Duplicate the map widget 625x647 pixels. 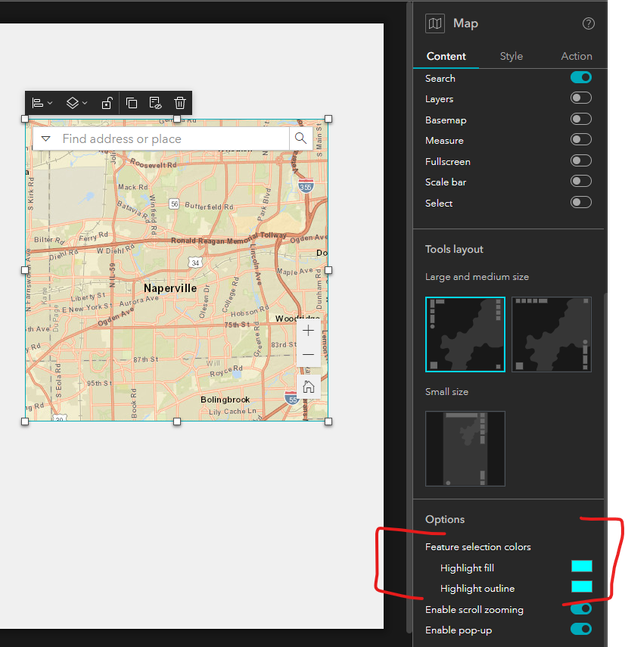132,103
